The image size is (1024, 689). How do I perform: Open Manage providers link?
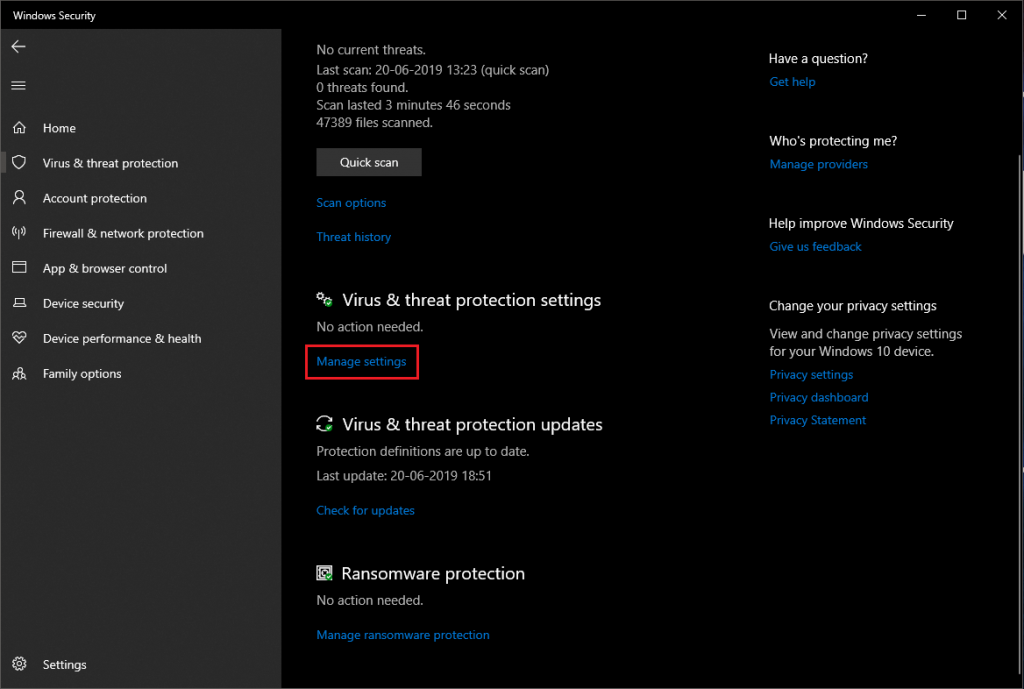click(x=818, y=164)
